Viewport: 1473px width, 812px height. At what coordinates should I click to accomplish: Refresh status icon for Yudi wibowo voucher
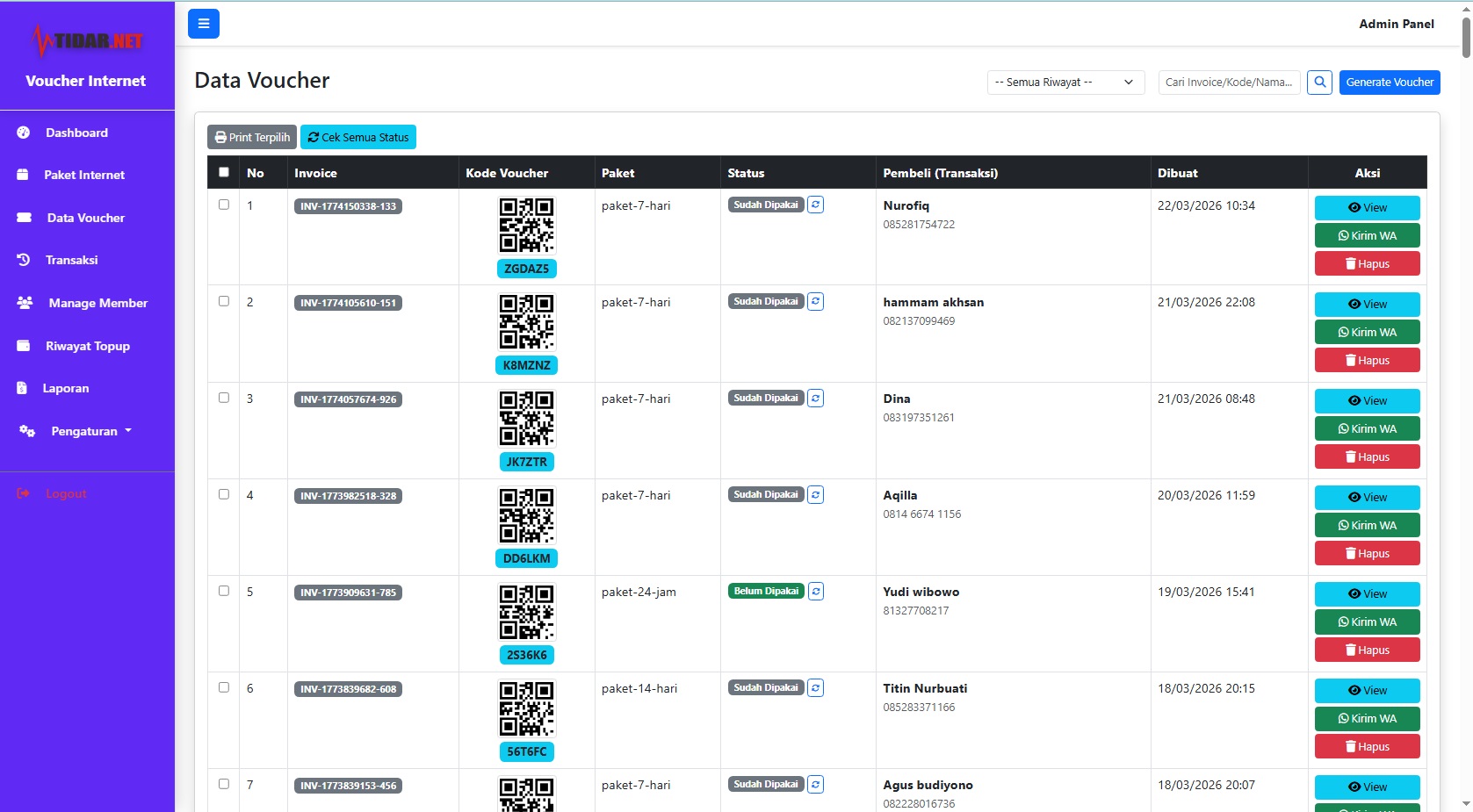pos(815,591)
